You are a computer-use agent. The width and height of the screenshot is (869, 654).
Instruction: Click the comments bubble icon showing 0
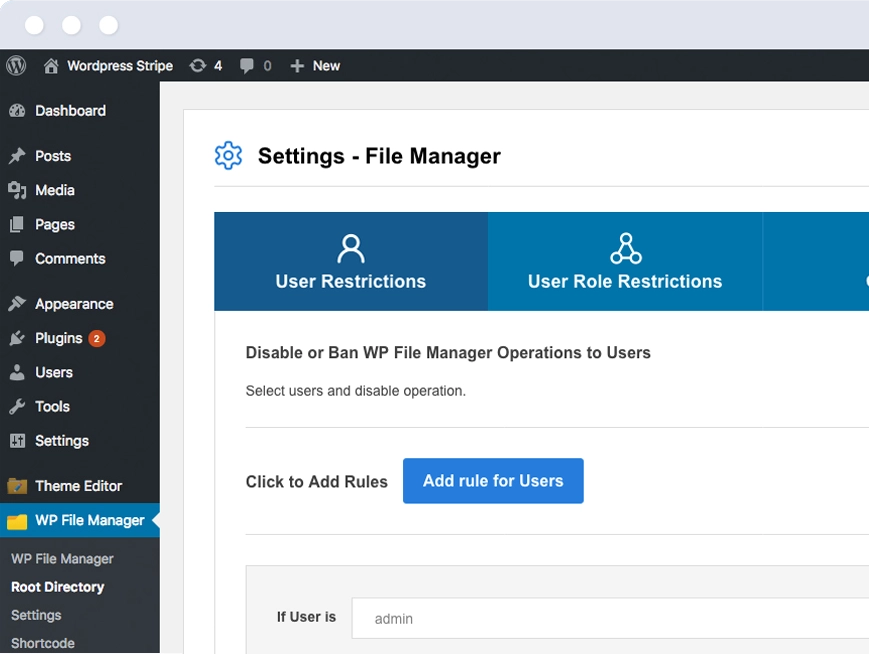[x=247, y=65]
